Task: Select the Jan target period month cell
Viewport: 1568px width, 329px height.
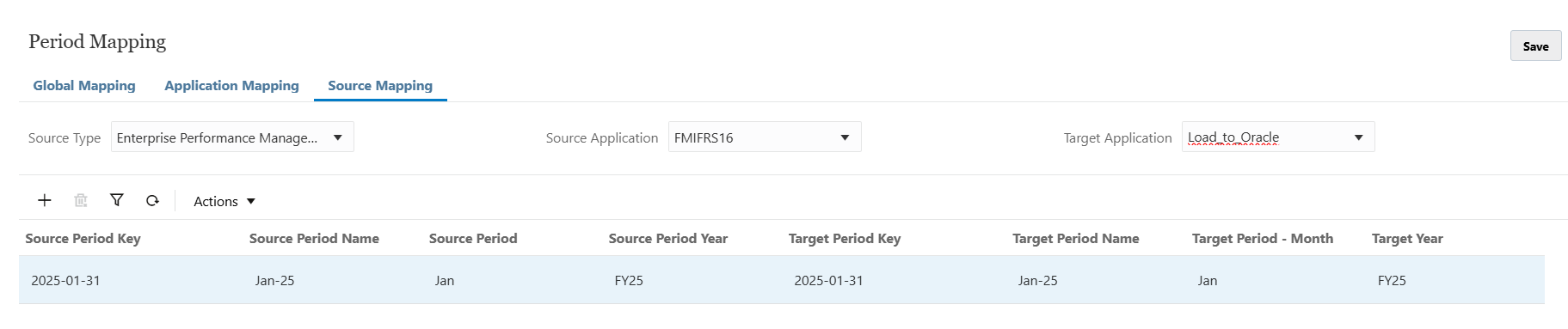Action: pyautogui.click(x=1208, y=280)
